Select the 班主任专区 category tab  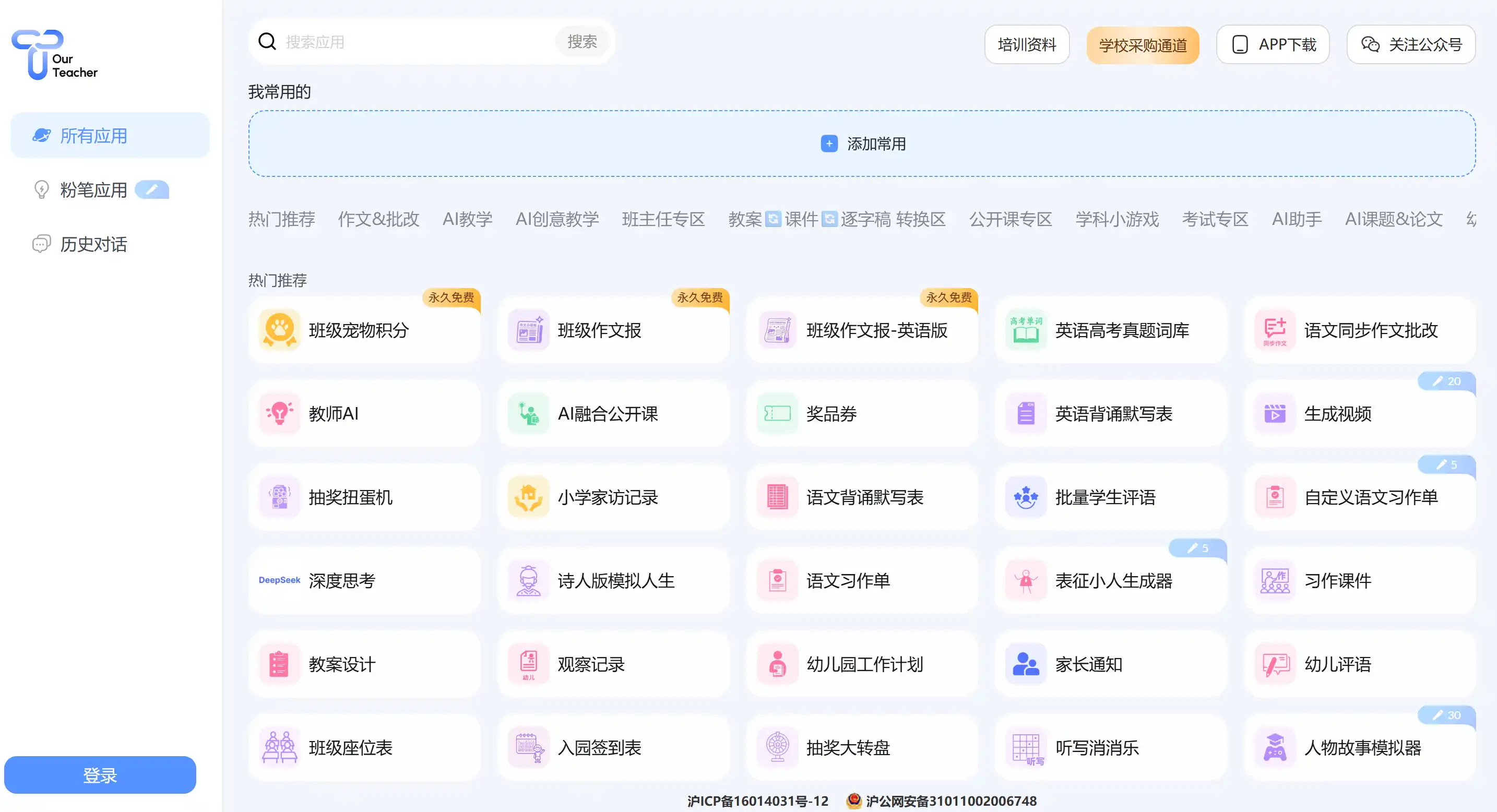click(663, 219)
